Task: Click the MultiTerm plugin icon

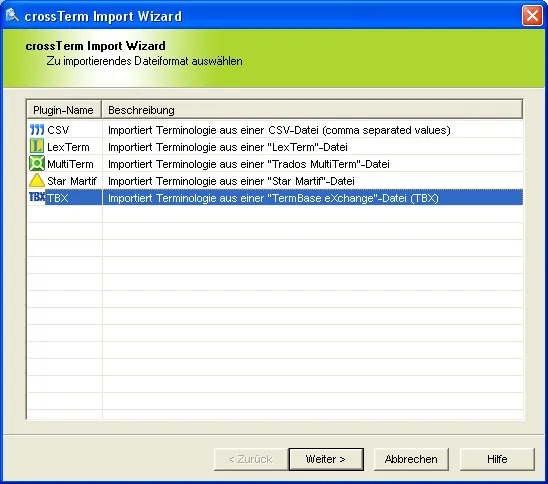Action: point(37,164)
